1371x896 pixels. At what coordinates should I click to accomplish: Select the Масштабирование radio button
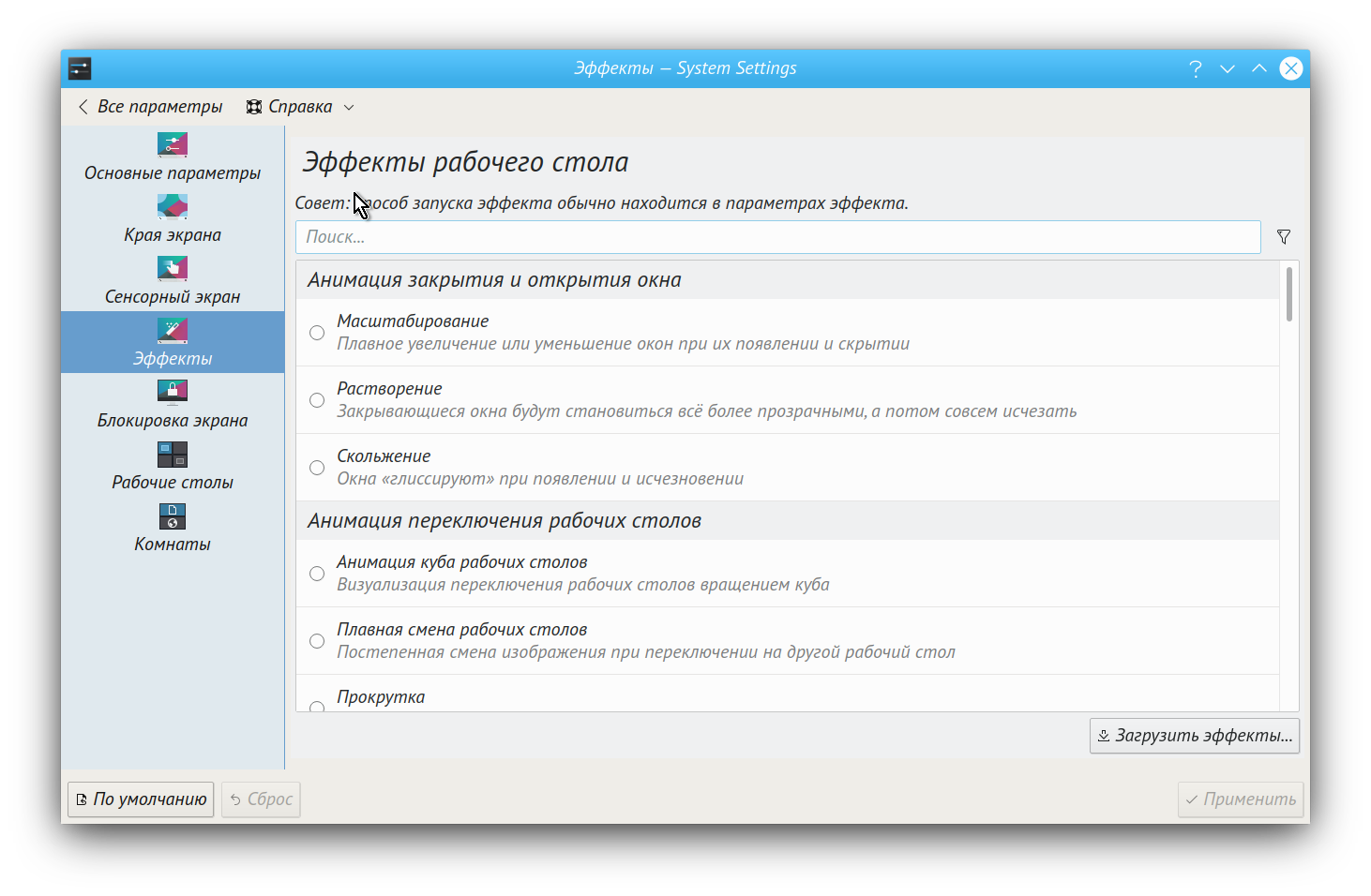point(317,333)
